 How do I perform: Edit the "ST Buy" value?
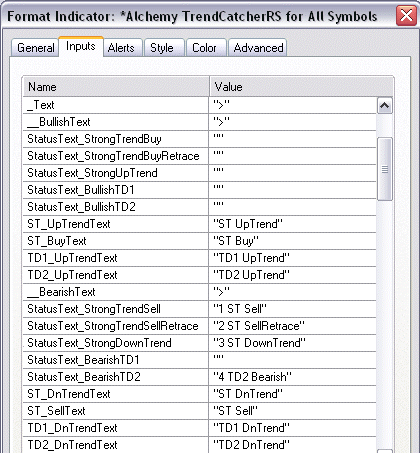pos(293,241)
